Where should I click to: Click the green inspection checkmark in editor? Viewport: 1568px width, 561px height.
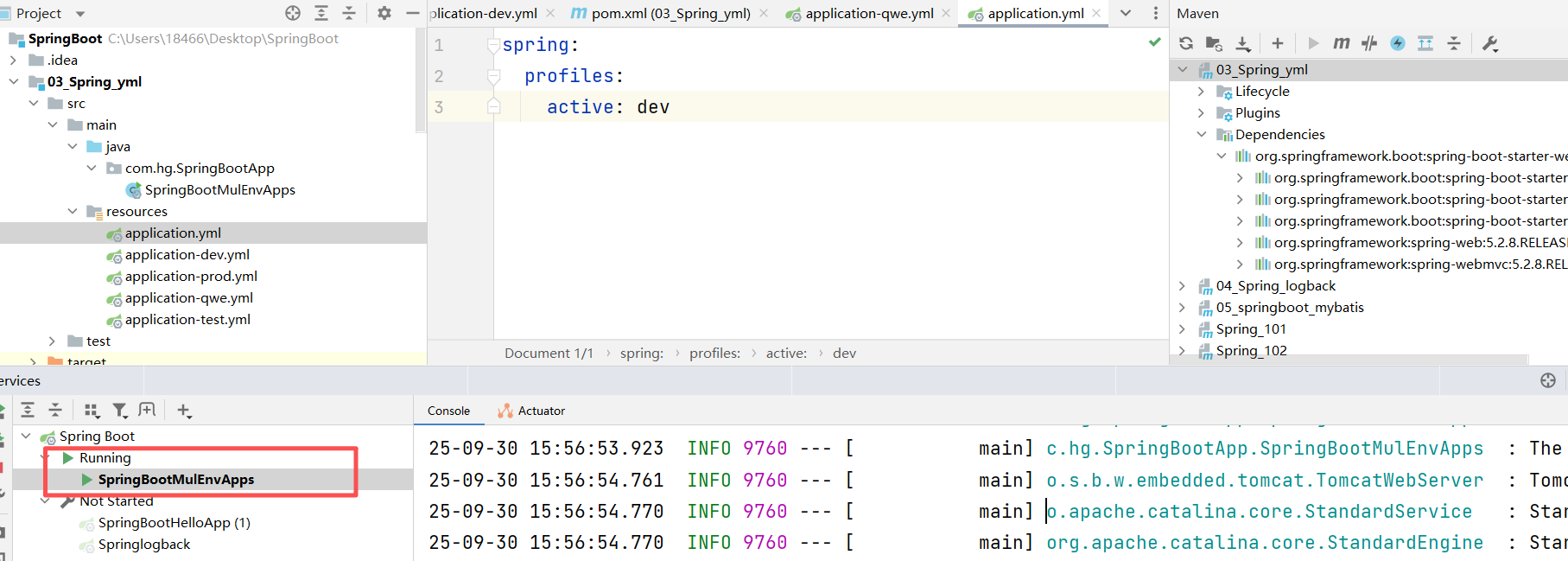tap(1154, 41)
